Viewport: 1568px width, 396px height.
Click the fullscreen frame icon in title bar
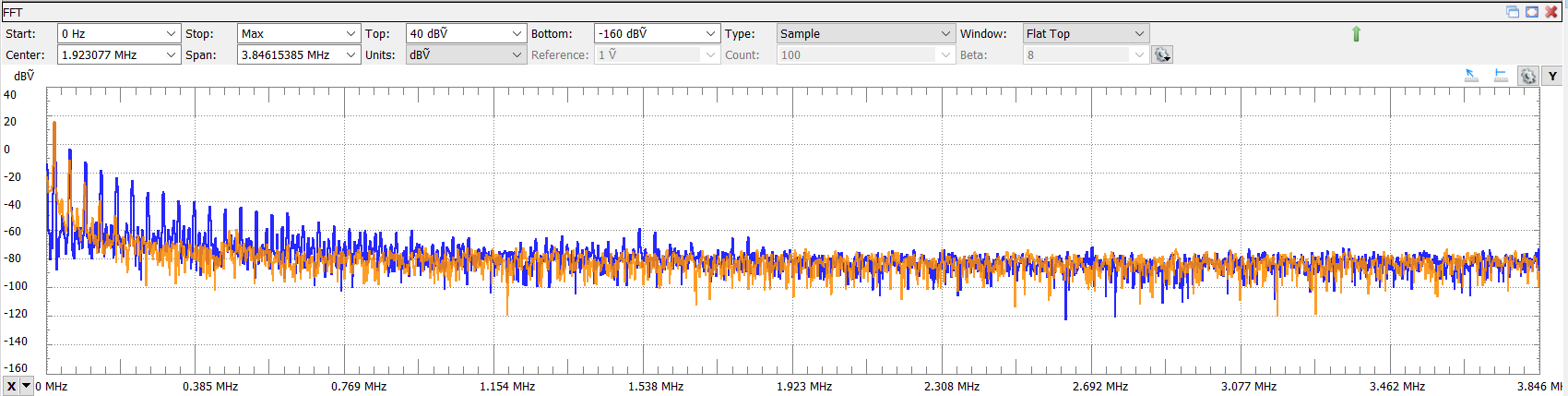pyautogui.click(x=1532, y=12)
